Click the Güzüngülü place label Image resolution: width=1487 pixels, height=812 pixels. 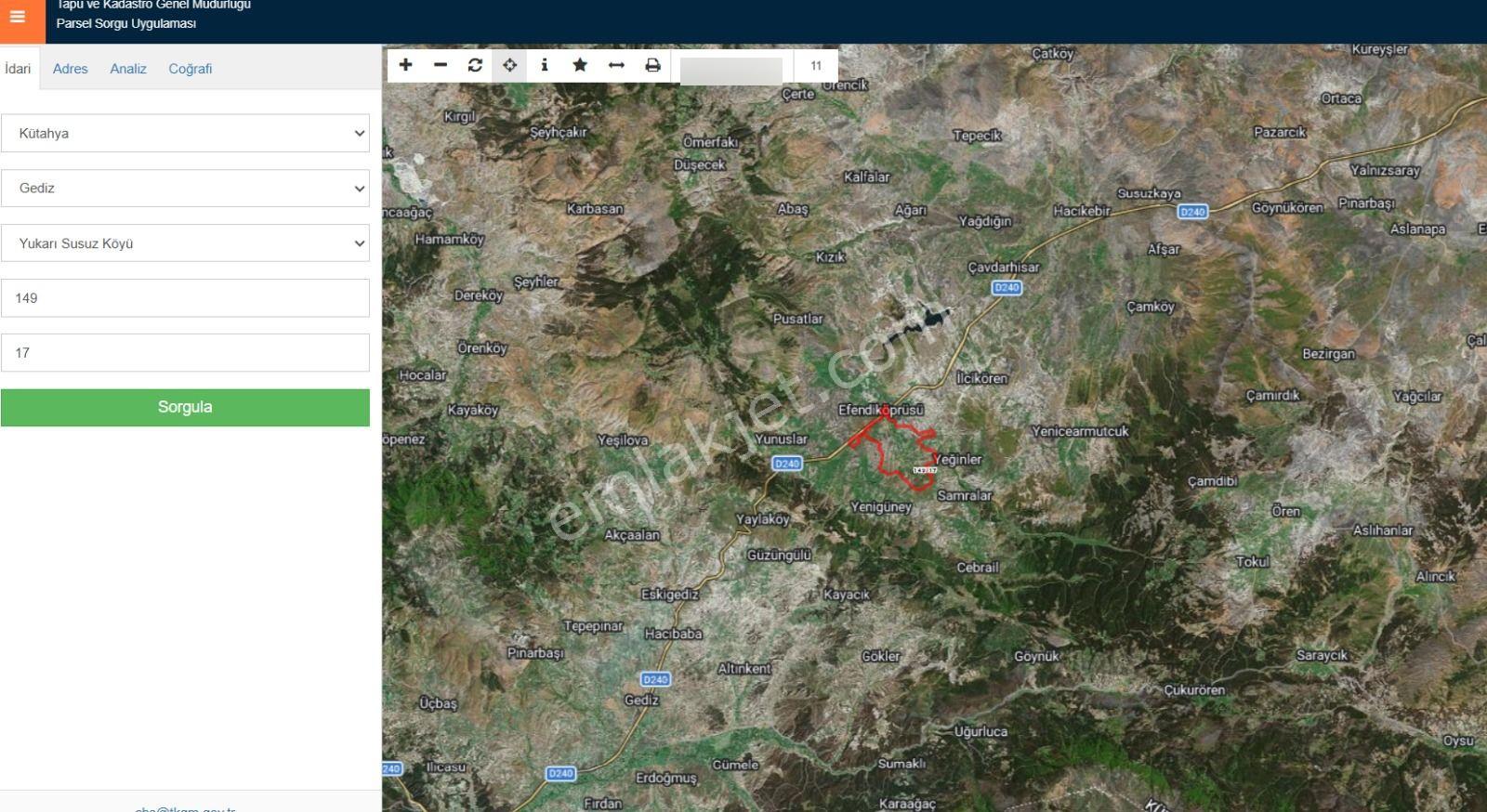click(779, 556)
